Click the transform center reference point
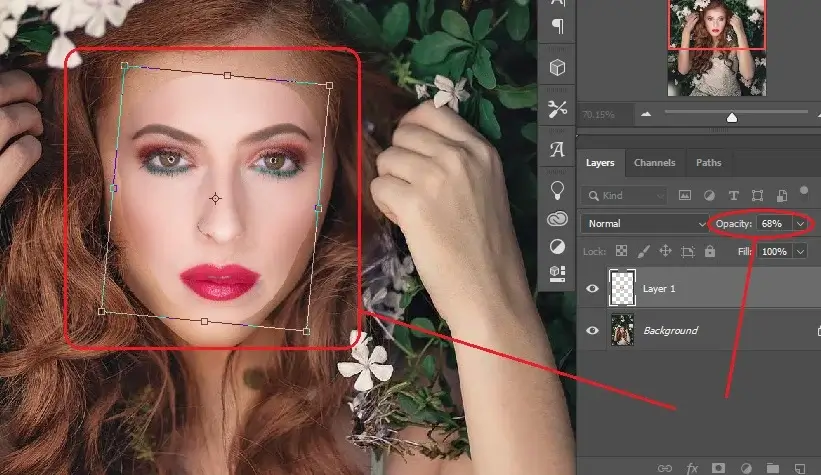 pos(215,198)
